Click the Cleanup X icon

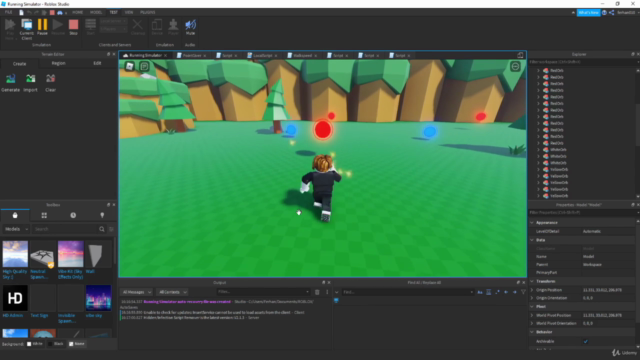[x=138, y=27]
